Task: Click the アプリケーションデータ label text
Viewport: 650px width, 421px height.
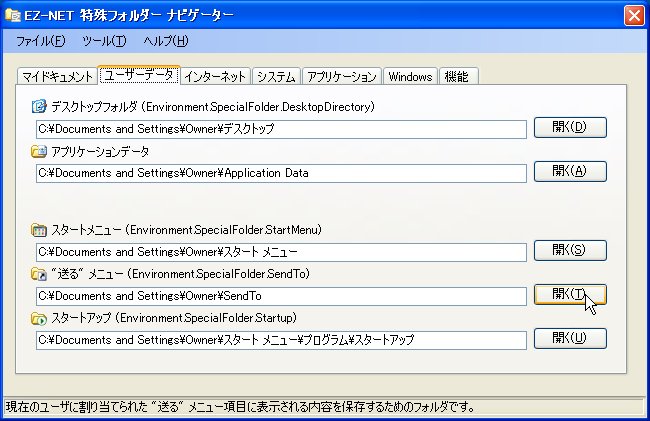Action: pyautogui.click(x=100, y=152)
